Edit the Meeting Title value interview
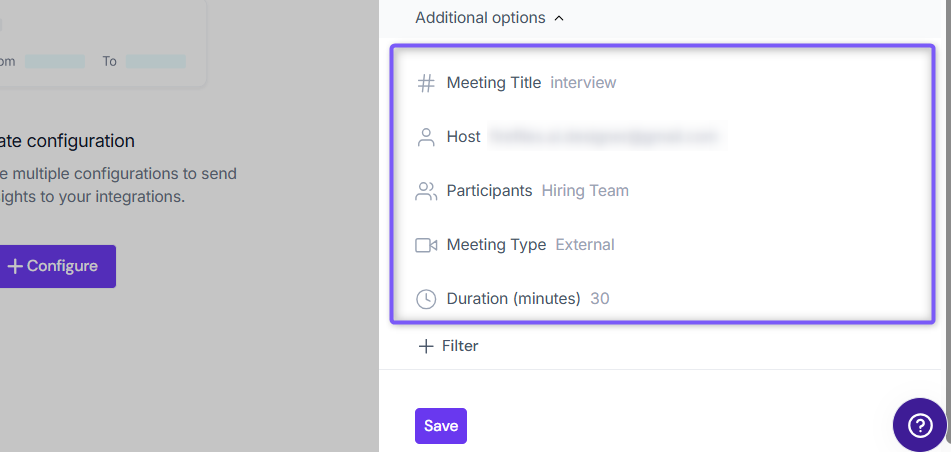This screenshot has height=452, width=951. click(x=583, y=83)
